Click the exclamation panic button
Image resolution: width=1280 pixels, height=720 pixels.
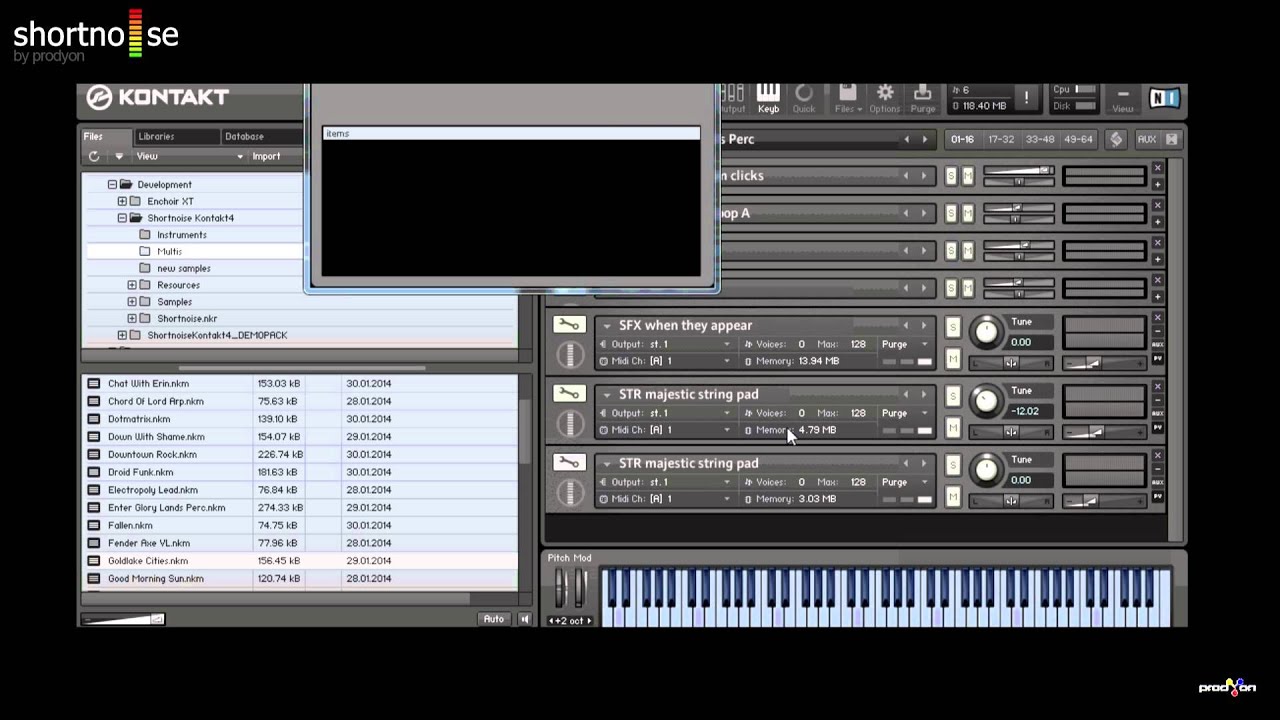pos(1026,98)
